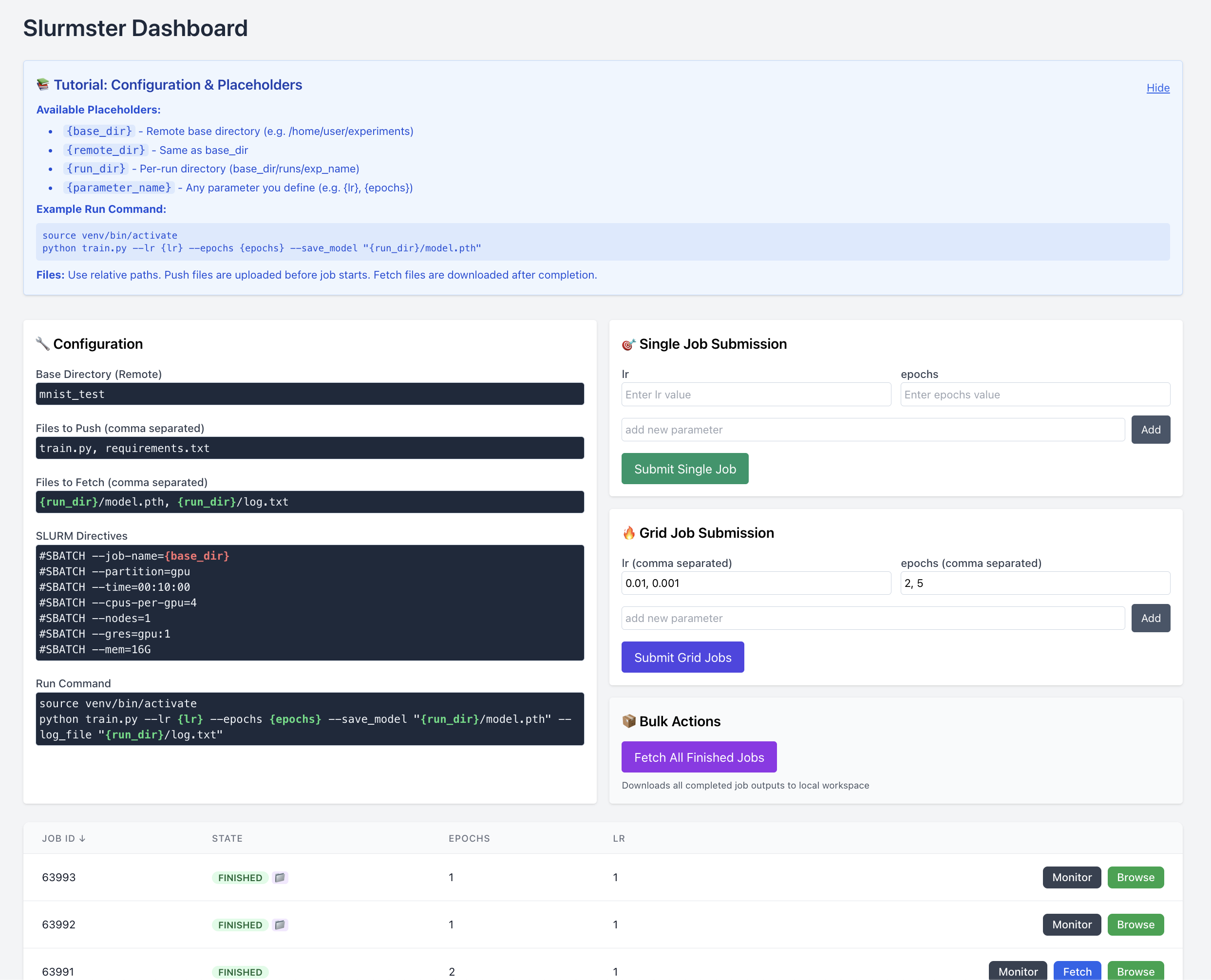Screen dimensions: 1211x980
Task: Focus the single job epochs input
Action: (x=1035, y=395)
